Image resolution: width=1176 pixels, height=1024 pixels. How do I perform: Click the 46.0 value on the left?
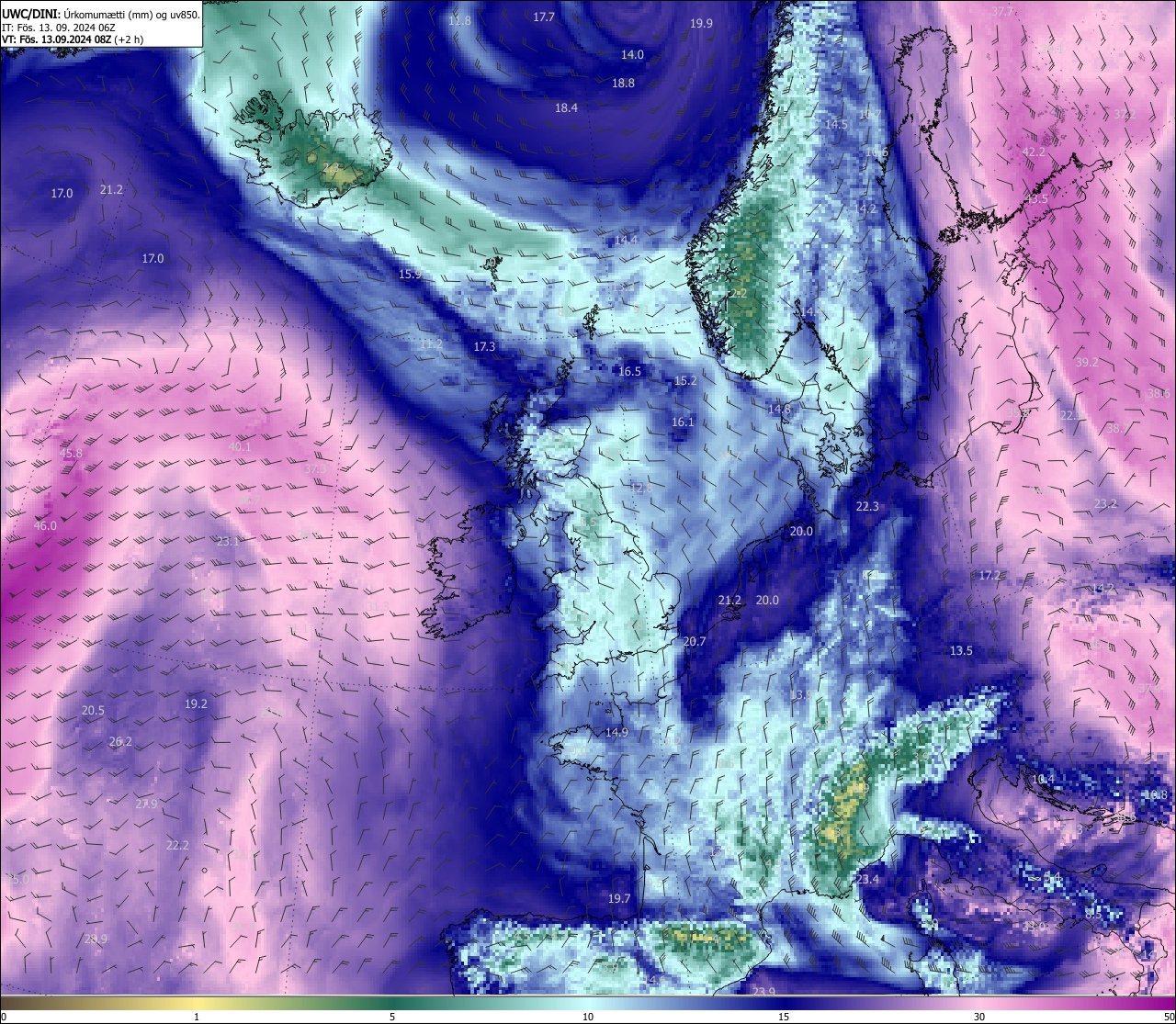pyautogui.click(x=45, y=526)
